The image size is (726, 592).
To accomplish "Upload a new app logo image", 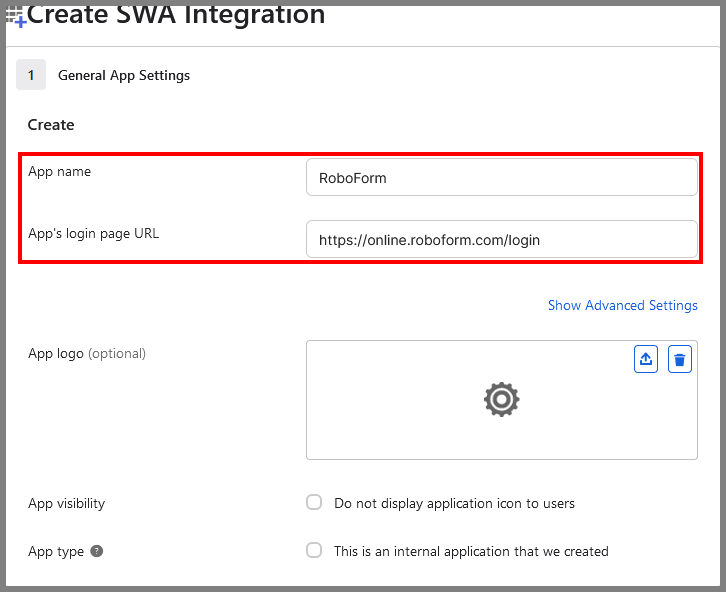I will pyautogui.click(x=647, y=360).
